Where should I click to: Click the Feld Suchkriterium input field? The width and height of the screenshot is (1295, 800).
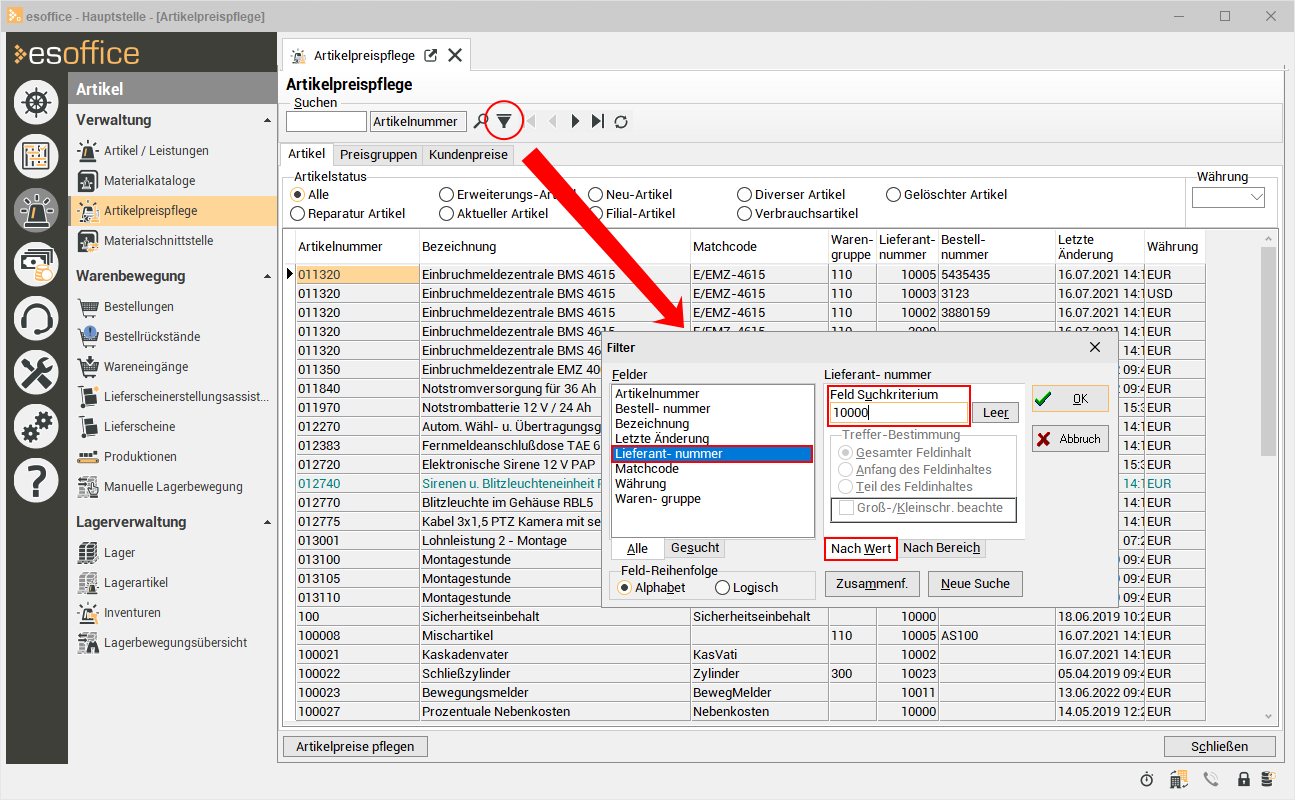899,413
